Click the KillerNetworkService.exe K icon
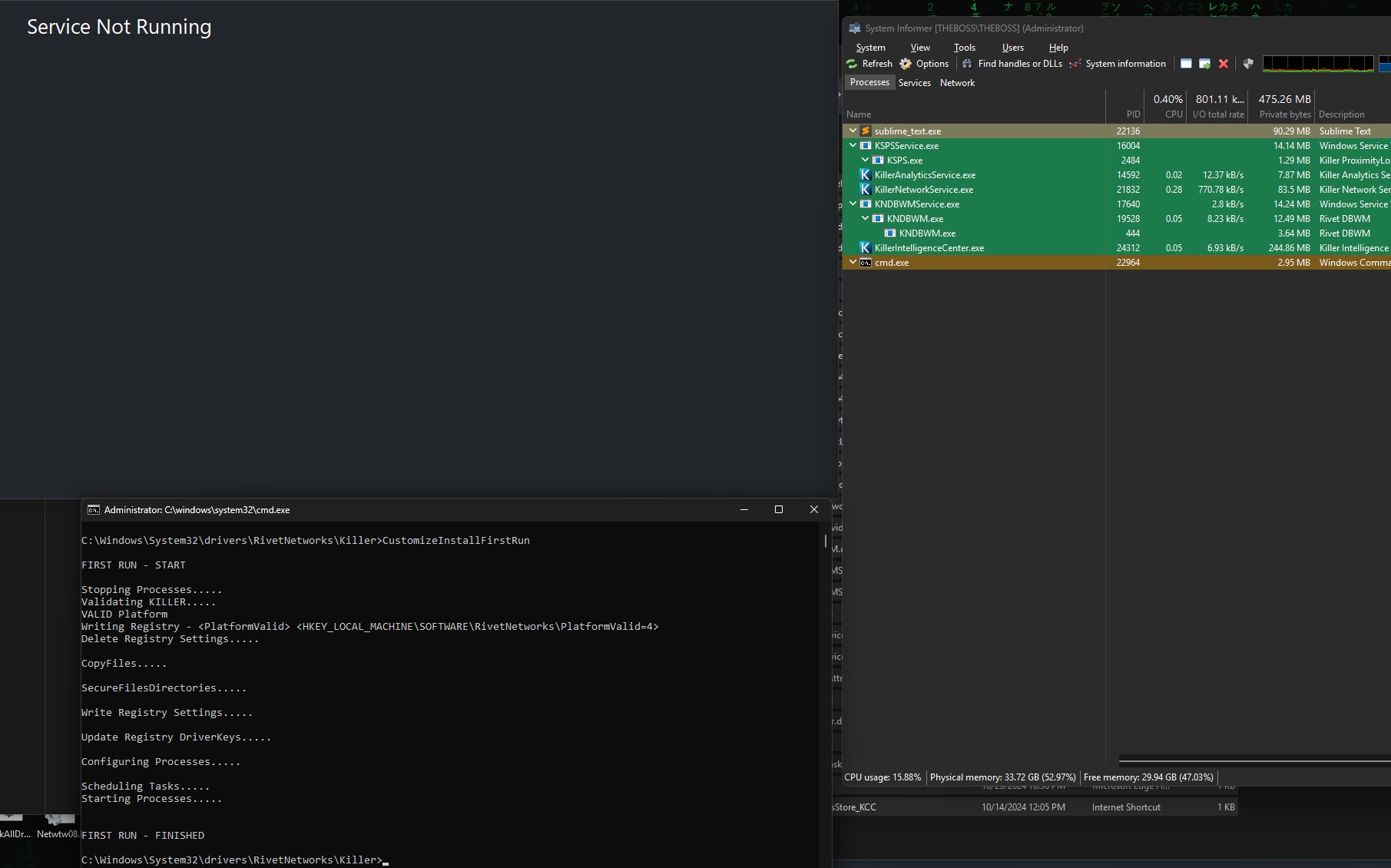1391x868 pixels. click(866, 190)
